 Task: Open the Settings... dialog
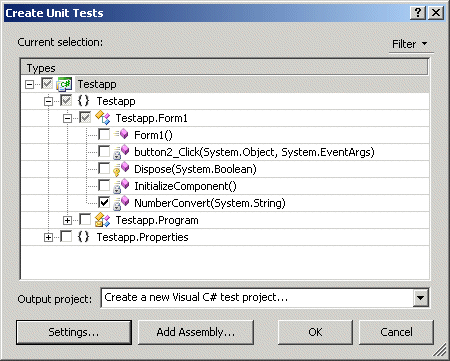74,332
